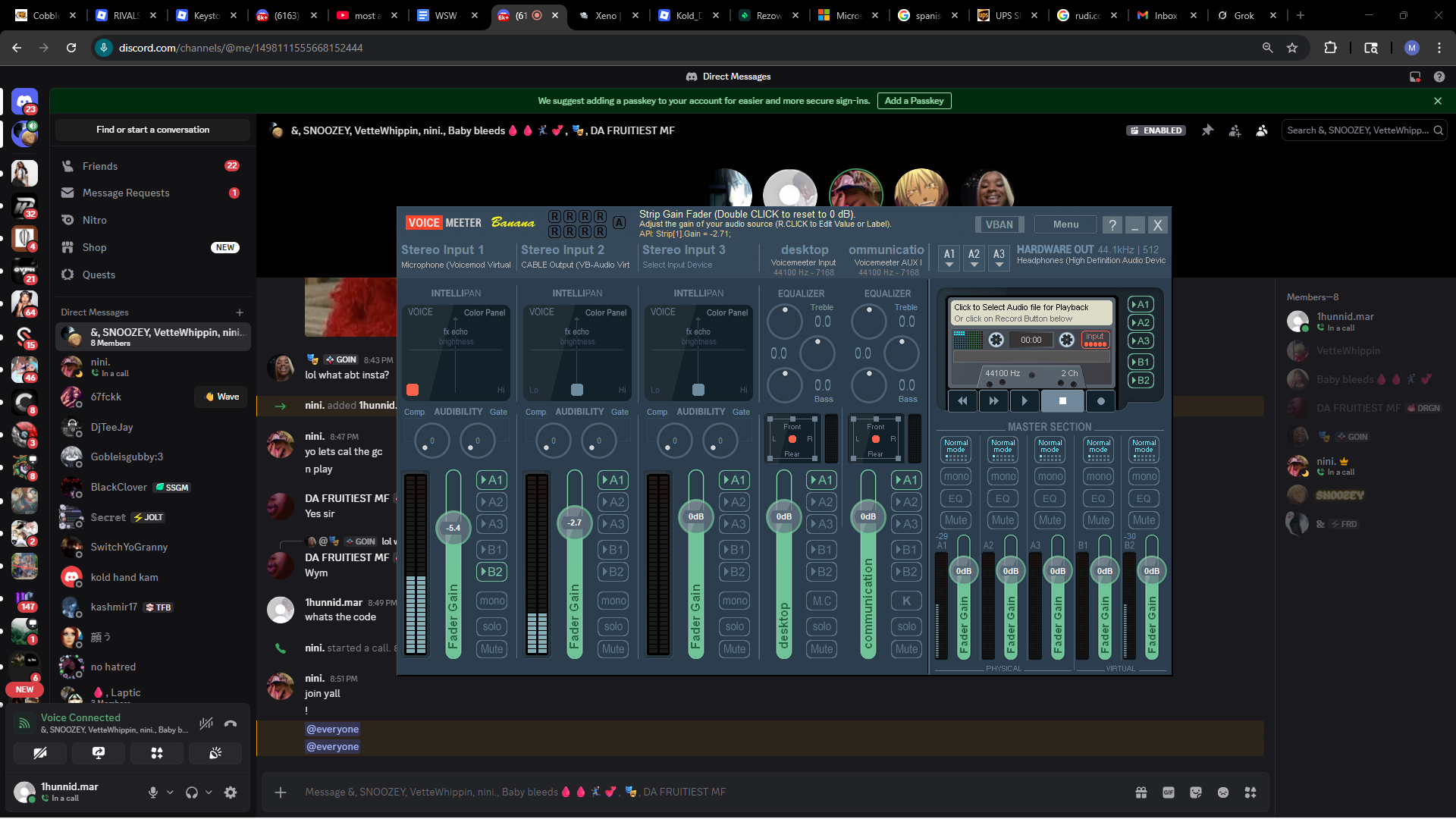This screenshot has width=1456, height=819.
Task: Open the Chrome extensions menu
Action: coord(1330,48)
